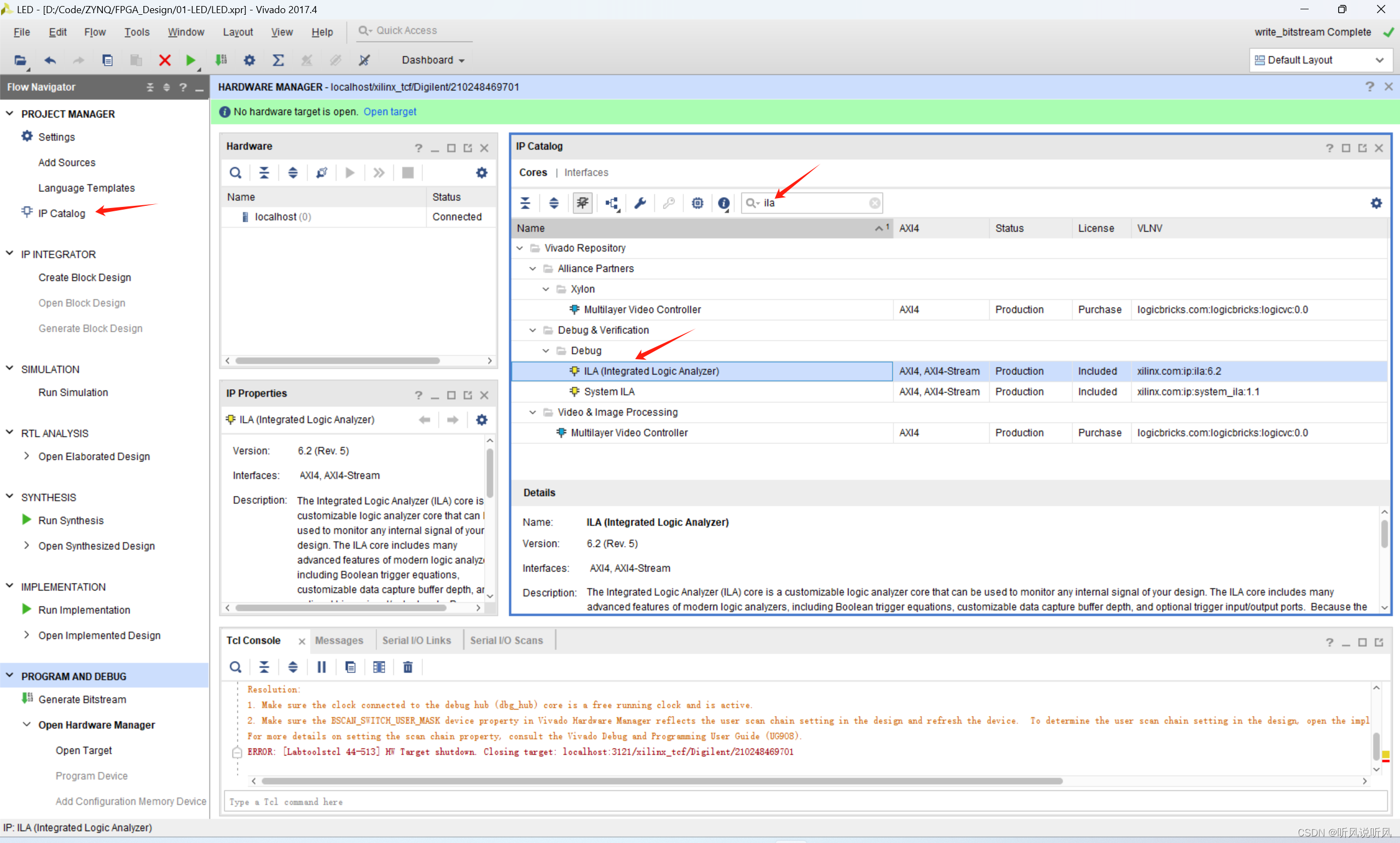Click the red Cancel X toolbar icon

point(165,60)
